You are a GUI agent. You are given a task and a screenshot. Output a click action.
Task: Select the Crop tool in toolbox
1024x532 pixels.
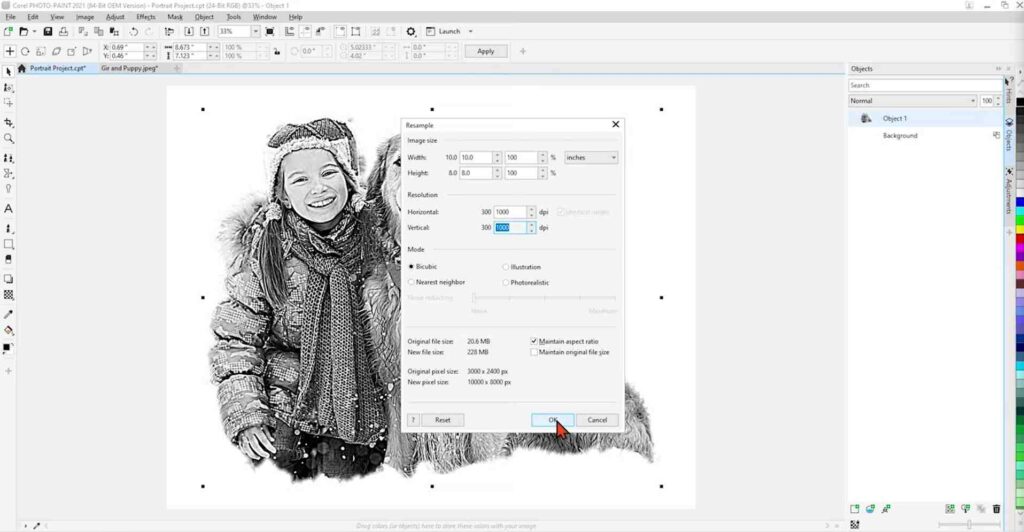8,123
